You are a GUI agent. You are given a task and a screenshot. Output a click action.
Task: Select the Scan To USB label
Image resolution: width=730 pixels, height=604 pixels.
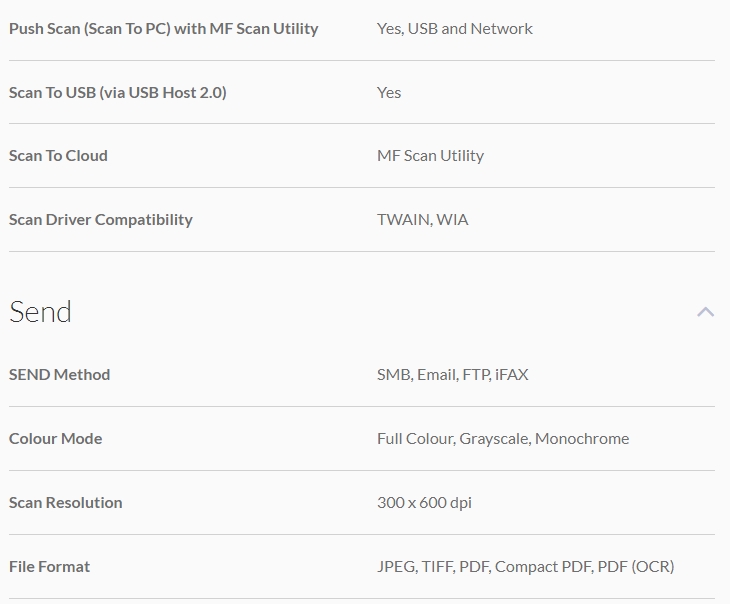(x=117, y=92)
